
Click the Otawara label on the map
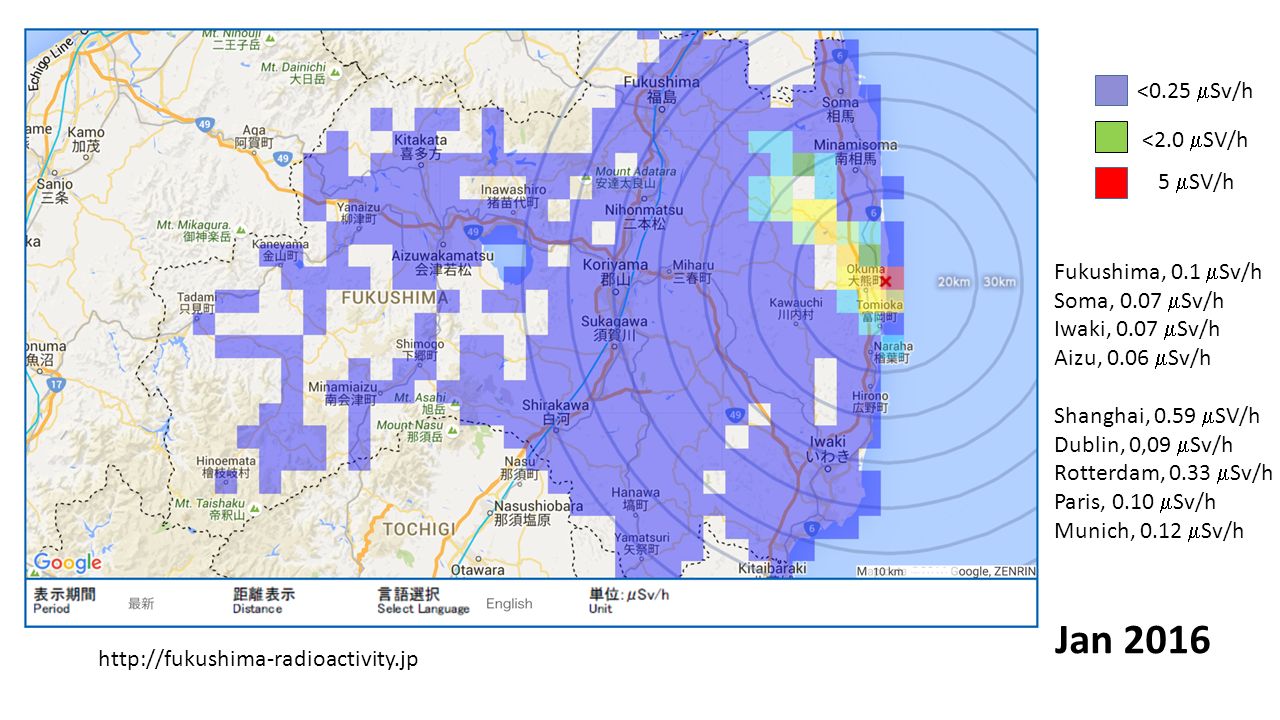click(x=478, y=570)
